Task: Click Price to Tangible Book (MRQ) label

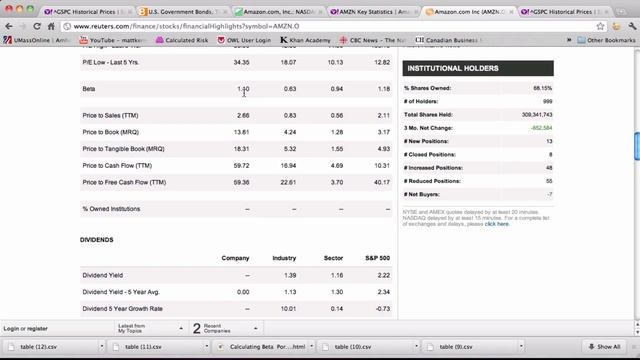Action: [123, 149]
